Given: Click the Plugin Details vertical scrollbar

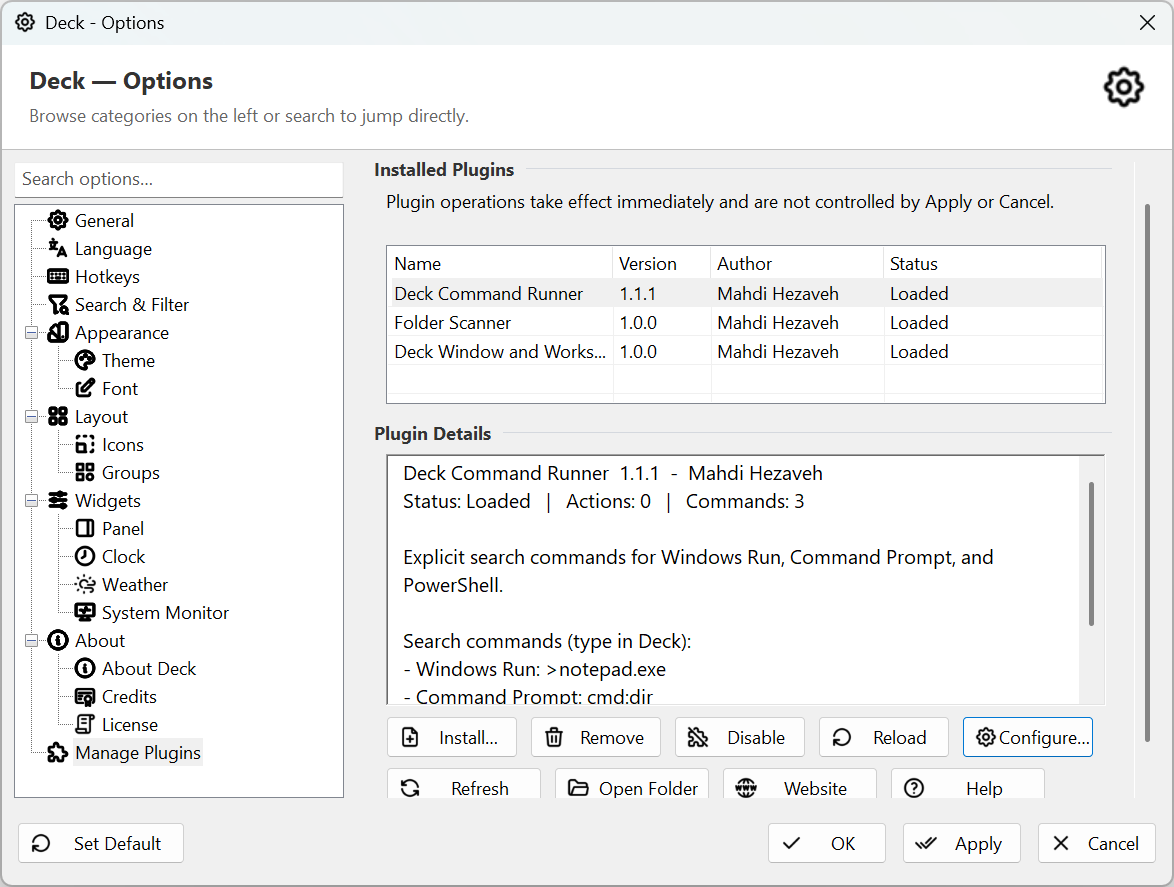Looking at the screenshot, I should pos(1091,554).
